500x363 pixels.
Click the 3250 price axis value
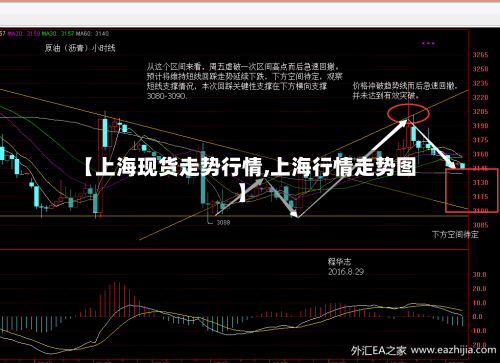[x=480, y=69]
